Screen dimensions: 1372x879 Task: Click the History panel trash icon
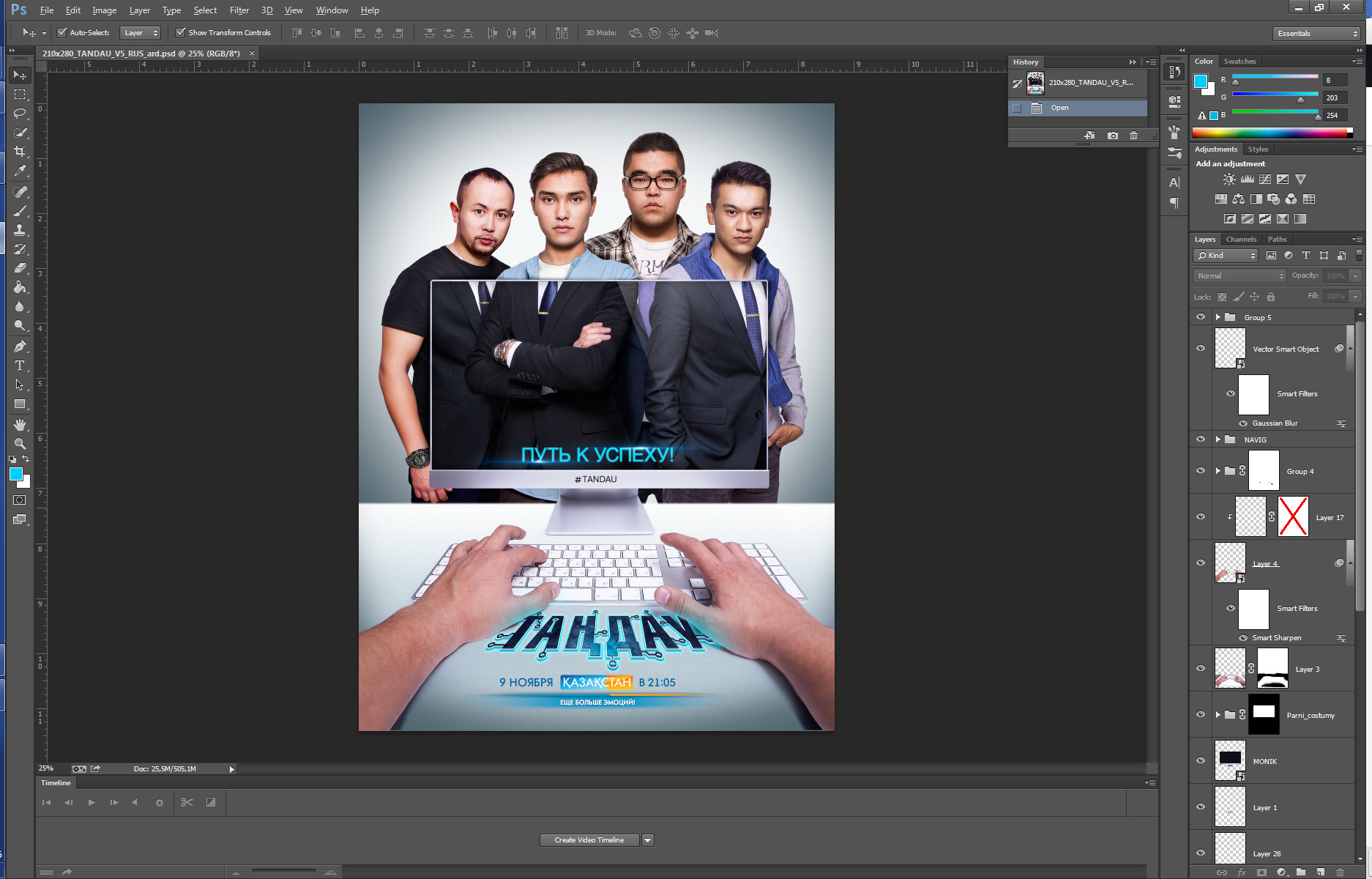1133,136
